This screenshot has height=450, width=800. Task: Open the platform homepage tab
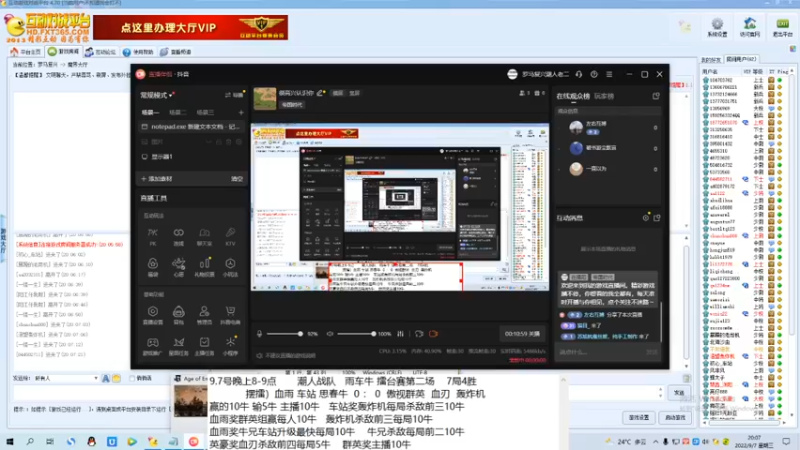pyautogui.click(x=26, y=52)
